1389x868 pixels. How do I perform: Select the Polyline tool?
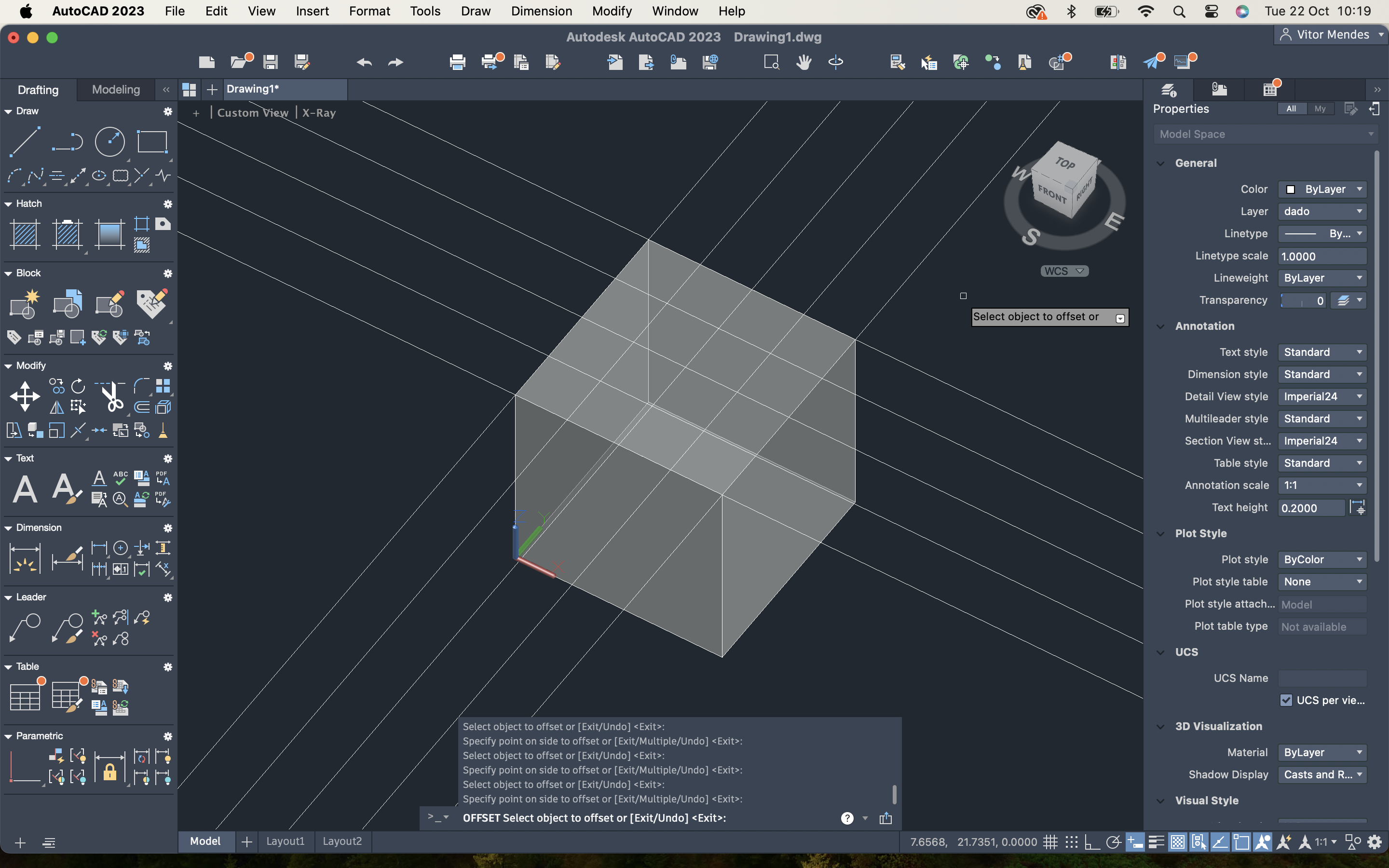pos(68,142)
